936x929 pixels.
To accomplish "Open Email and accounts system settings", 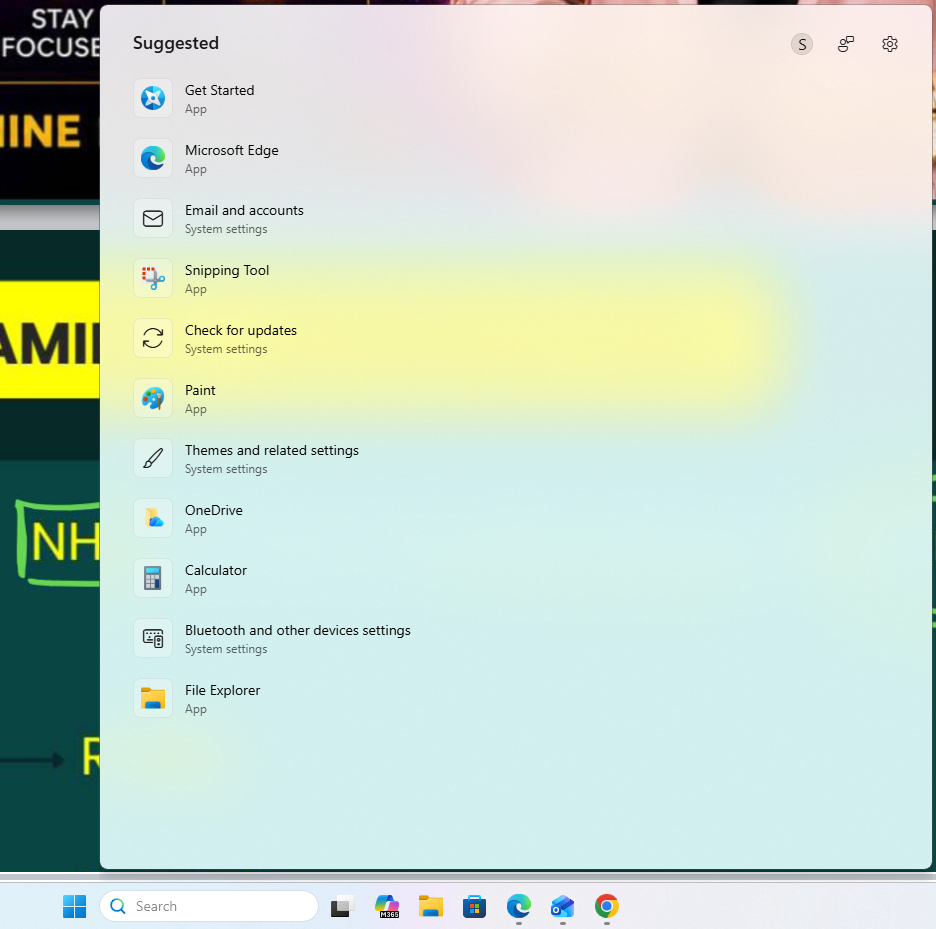I will click(218, 219).
